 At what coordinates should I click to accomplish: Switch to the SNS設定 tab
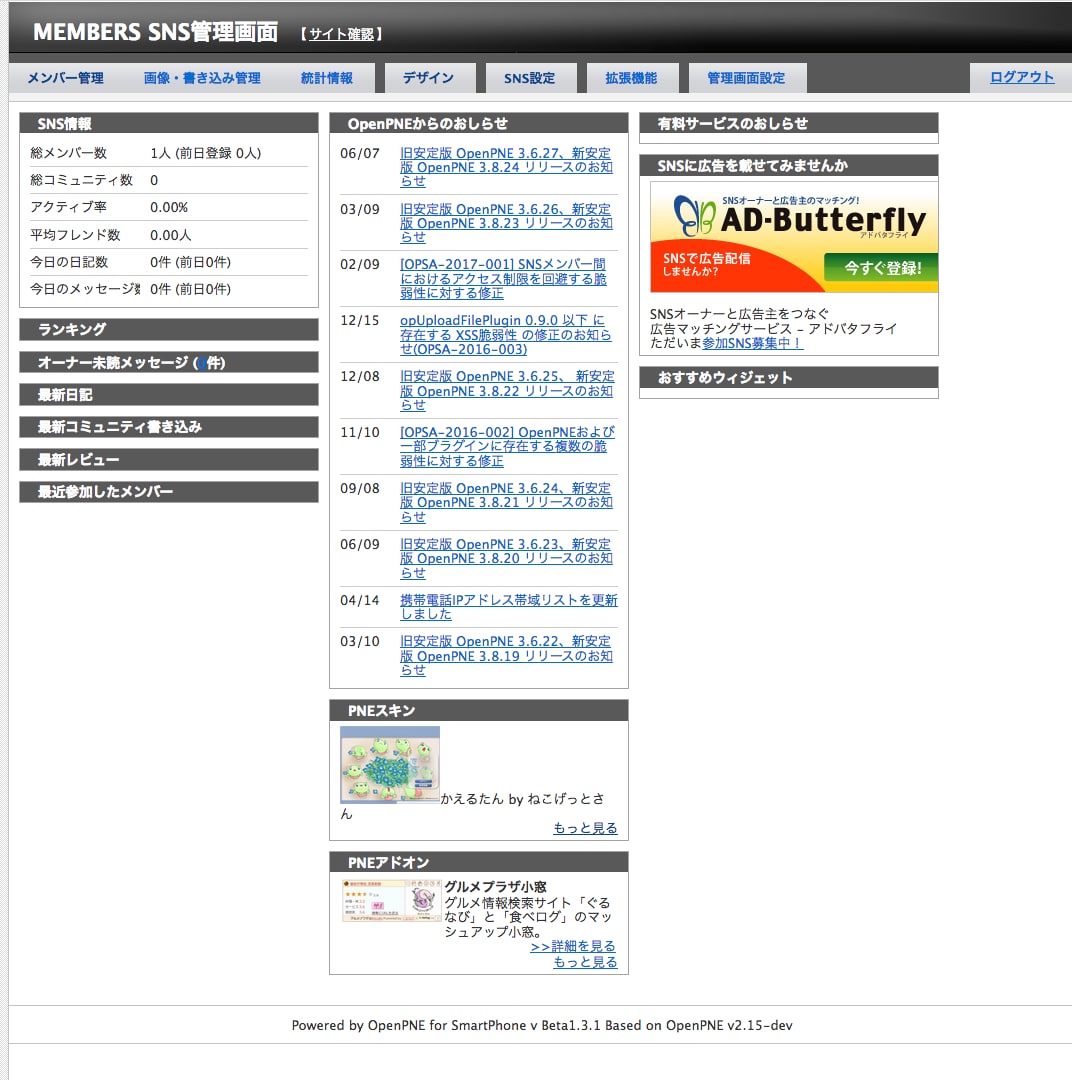point(529,78)
